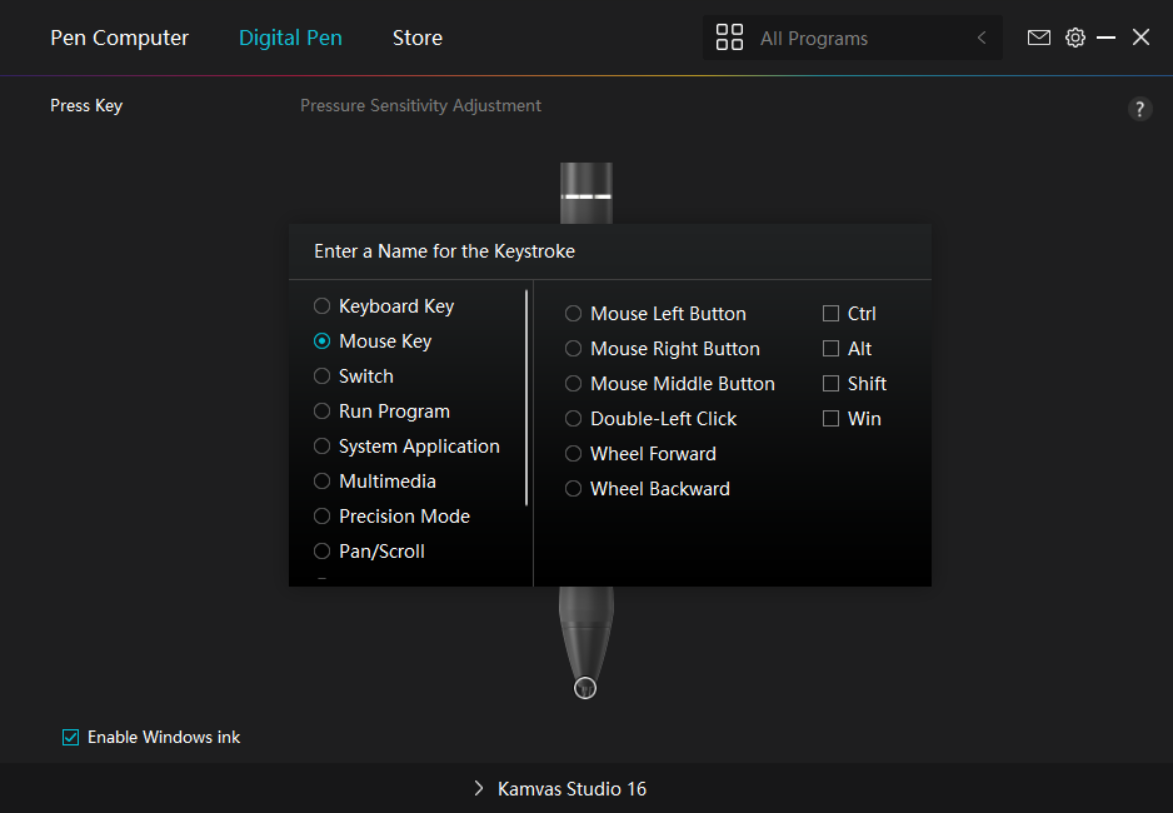Open Pressure Sensitivity Adjustment section
The image size is (1173, 813).
420,106
